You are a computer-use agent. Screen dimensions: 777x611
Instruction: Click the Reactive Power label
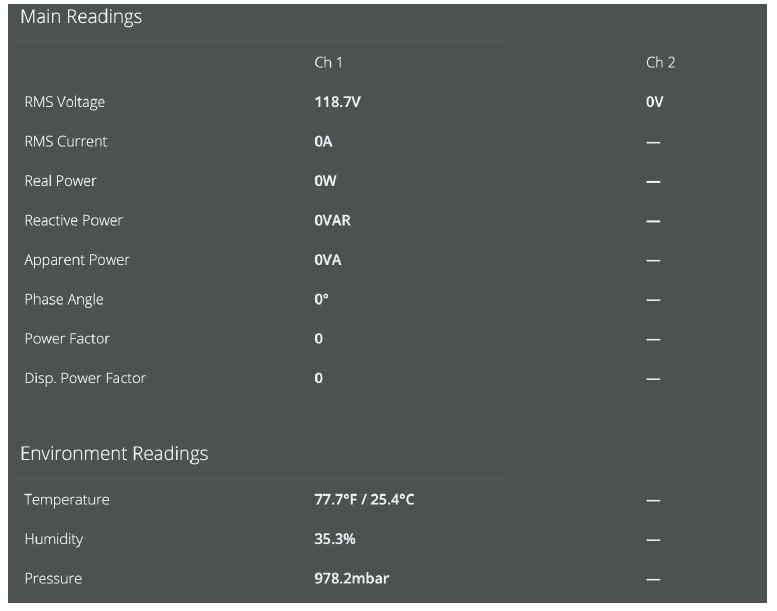click(x=73, y=221)
